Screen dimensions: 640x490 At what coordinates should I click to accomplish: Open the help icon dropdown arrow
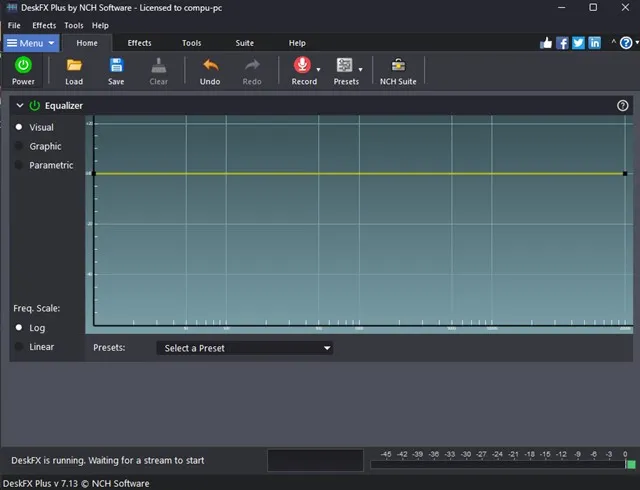637,42
